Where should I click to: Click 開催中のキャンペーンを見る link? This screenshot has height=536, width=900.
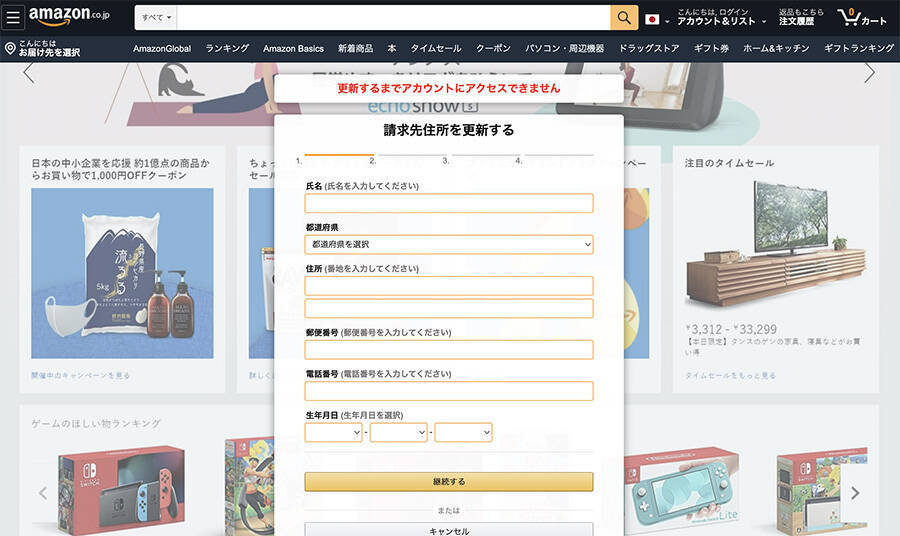coord(80,375)
